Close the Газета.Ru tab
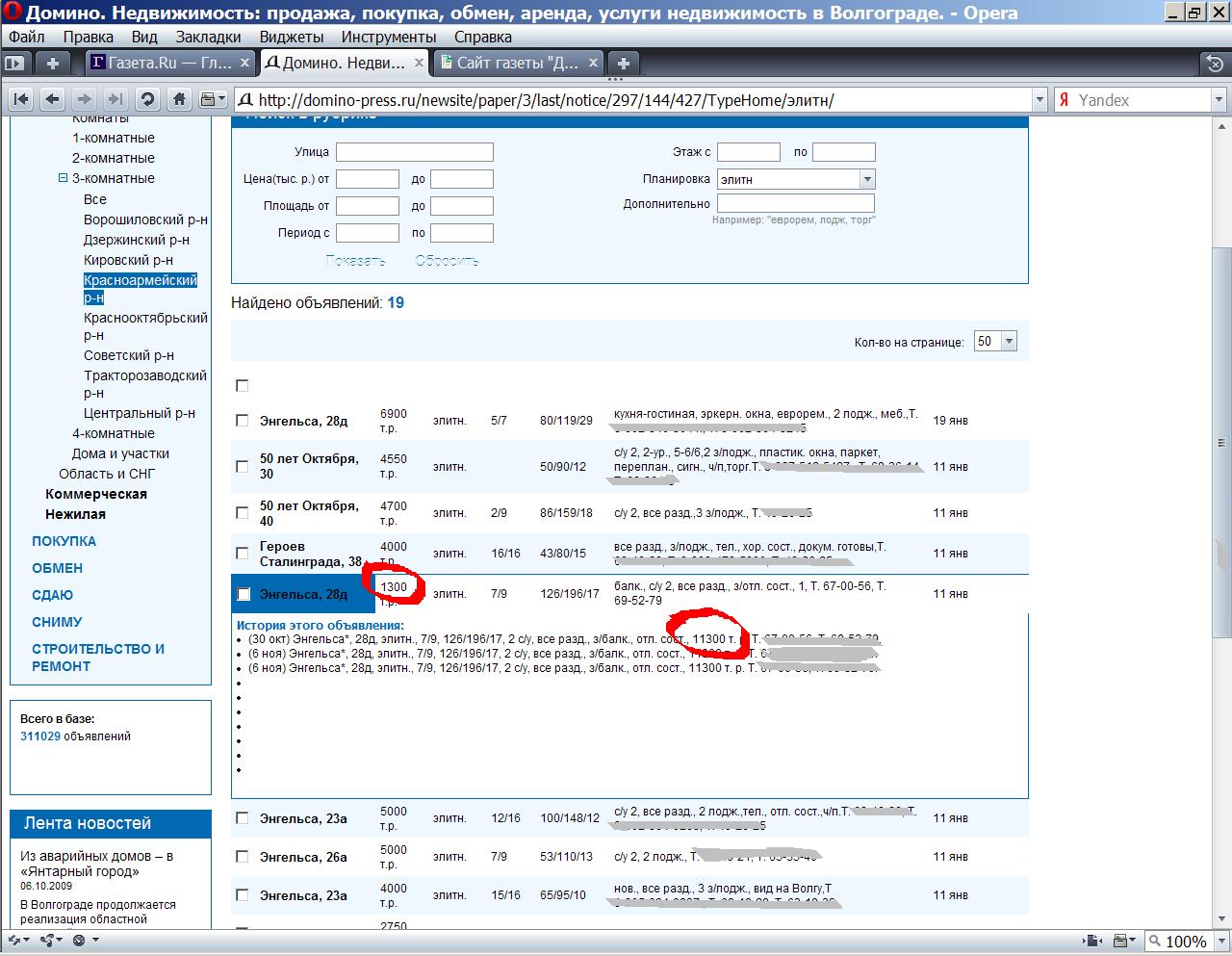This screenshot has height=956, width=1232. (244, 63)
